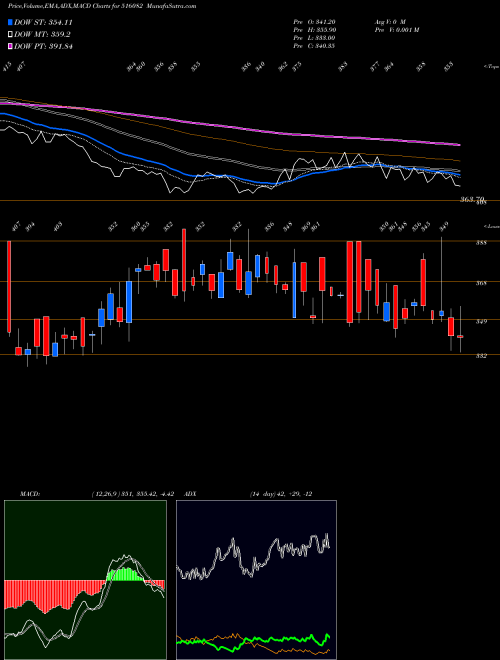Open the ADX indicator chart panel

click(x=256, y=580)
